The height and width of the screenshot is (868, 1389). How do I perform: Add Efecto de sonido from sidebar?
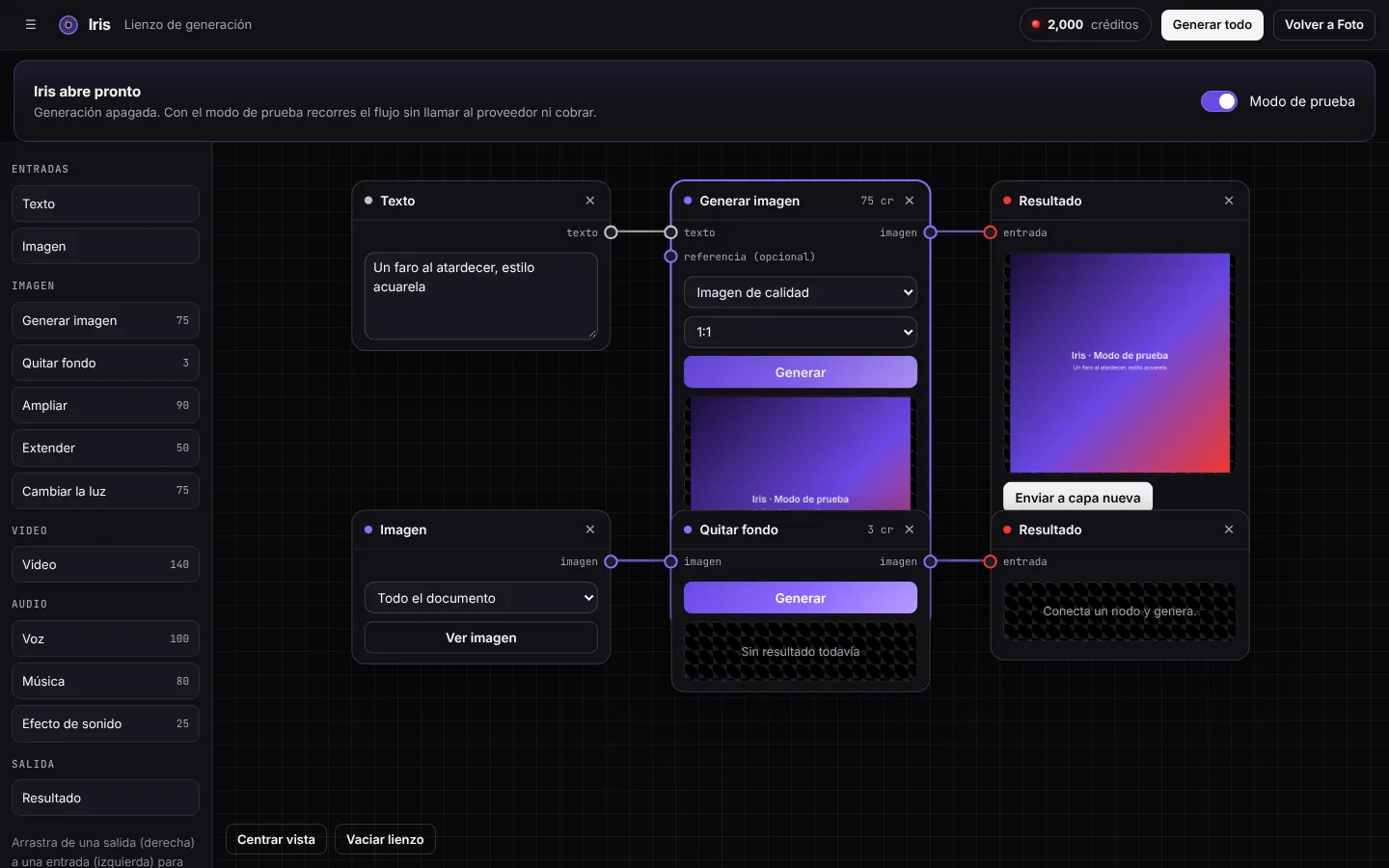pos(105,723)
